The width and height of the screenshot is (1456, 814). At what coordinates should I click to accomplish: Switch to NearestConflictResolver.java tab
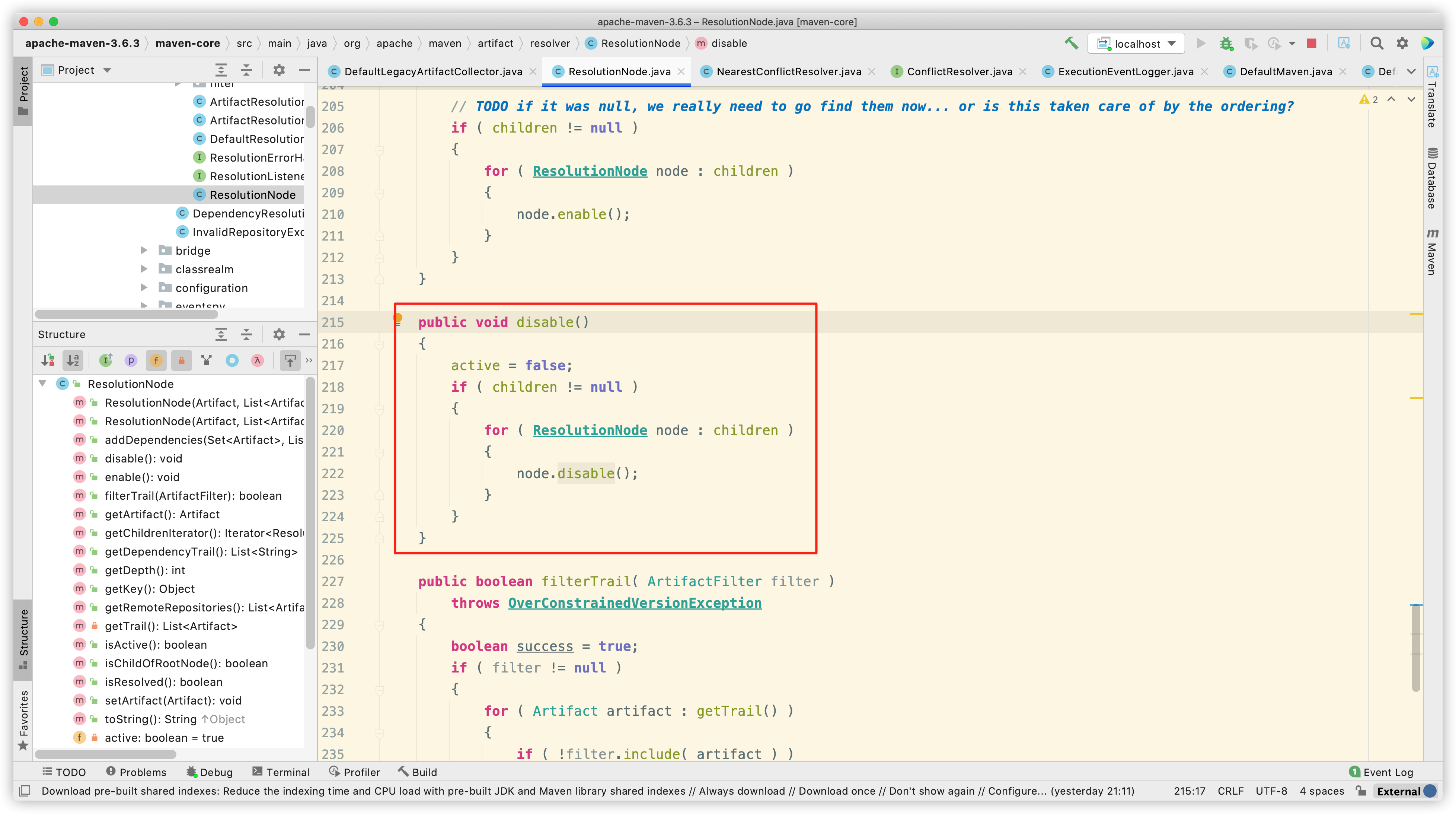pos(788,71)
